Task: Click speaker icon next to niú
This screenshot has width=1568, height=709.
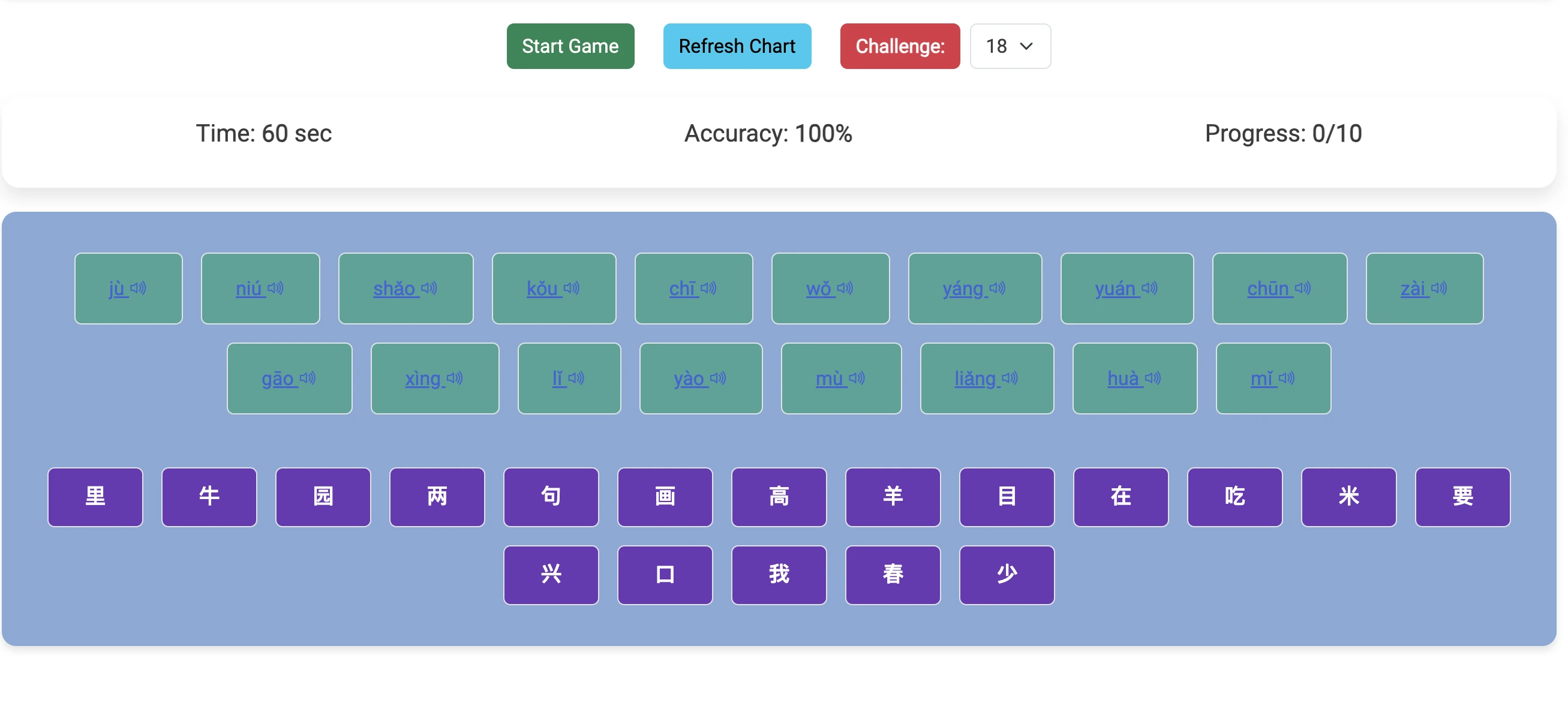Action: tap(275, 288)
